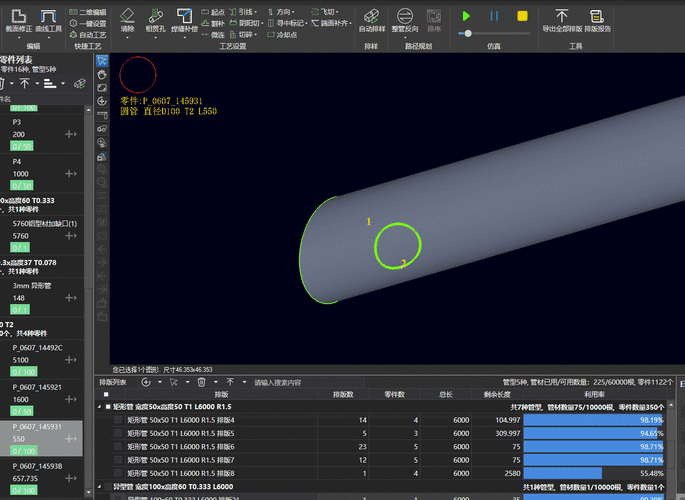
Task: Open the 排版报告 report tool
Action: pos(597,17)
